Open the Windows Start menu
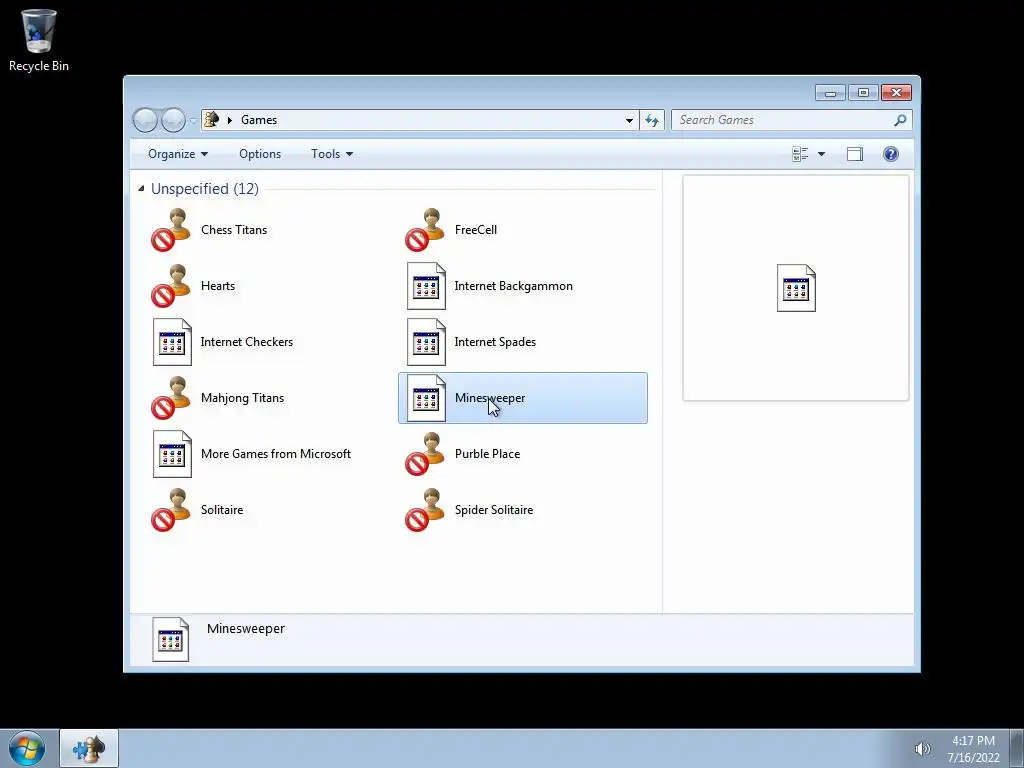 (27, 748)
